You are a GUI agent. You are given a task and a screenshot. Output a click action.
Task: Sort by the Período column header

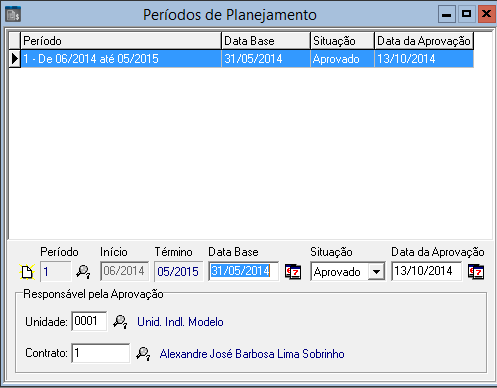(x=121, y=41)
